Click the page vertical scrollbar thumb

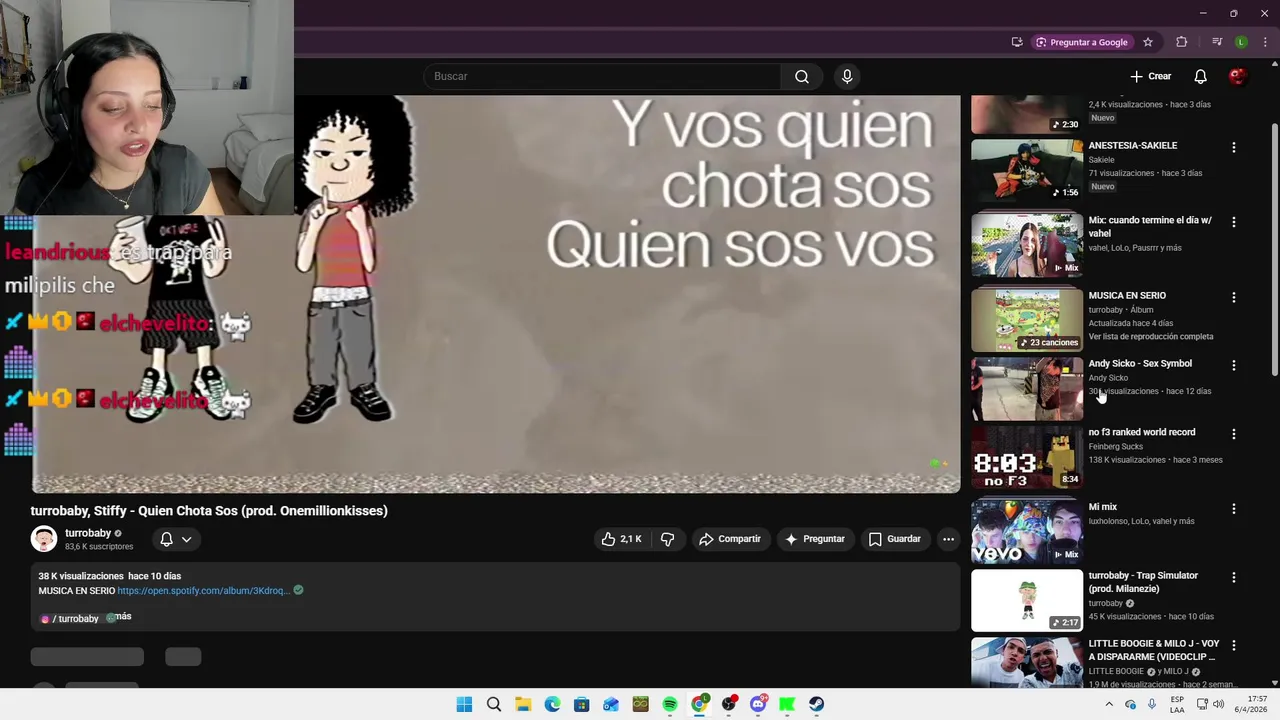pos(1274,250)
